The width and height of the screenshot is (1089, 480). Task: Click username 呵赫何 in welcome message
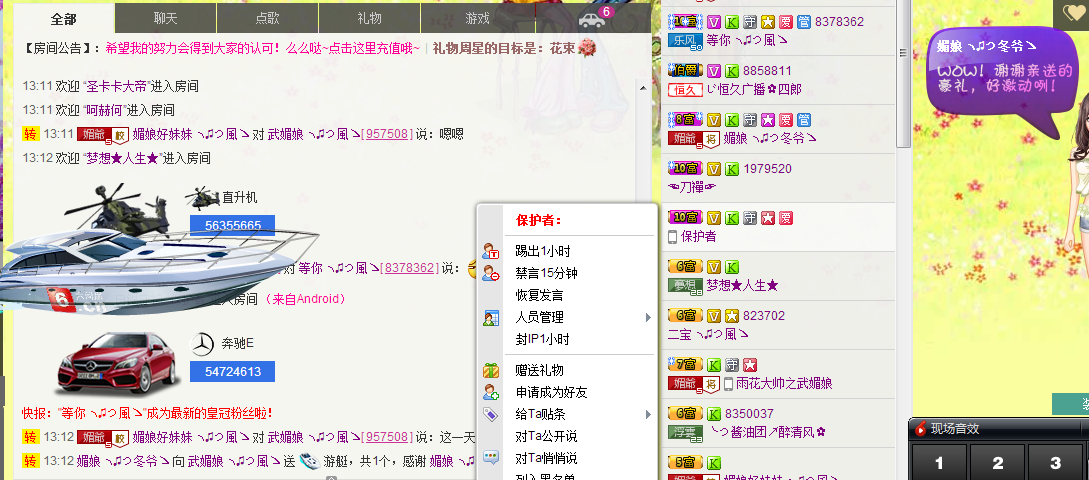pos(103,110)
